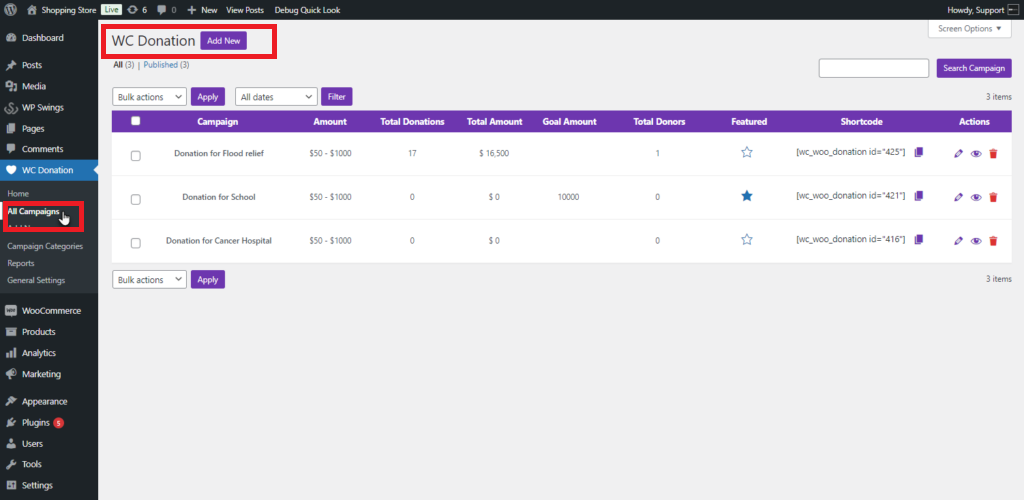Filter by Published campaigns link
Viewport: 1024px width, 500px height.
[161, 65]
